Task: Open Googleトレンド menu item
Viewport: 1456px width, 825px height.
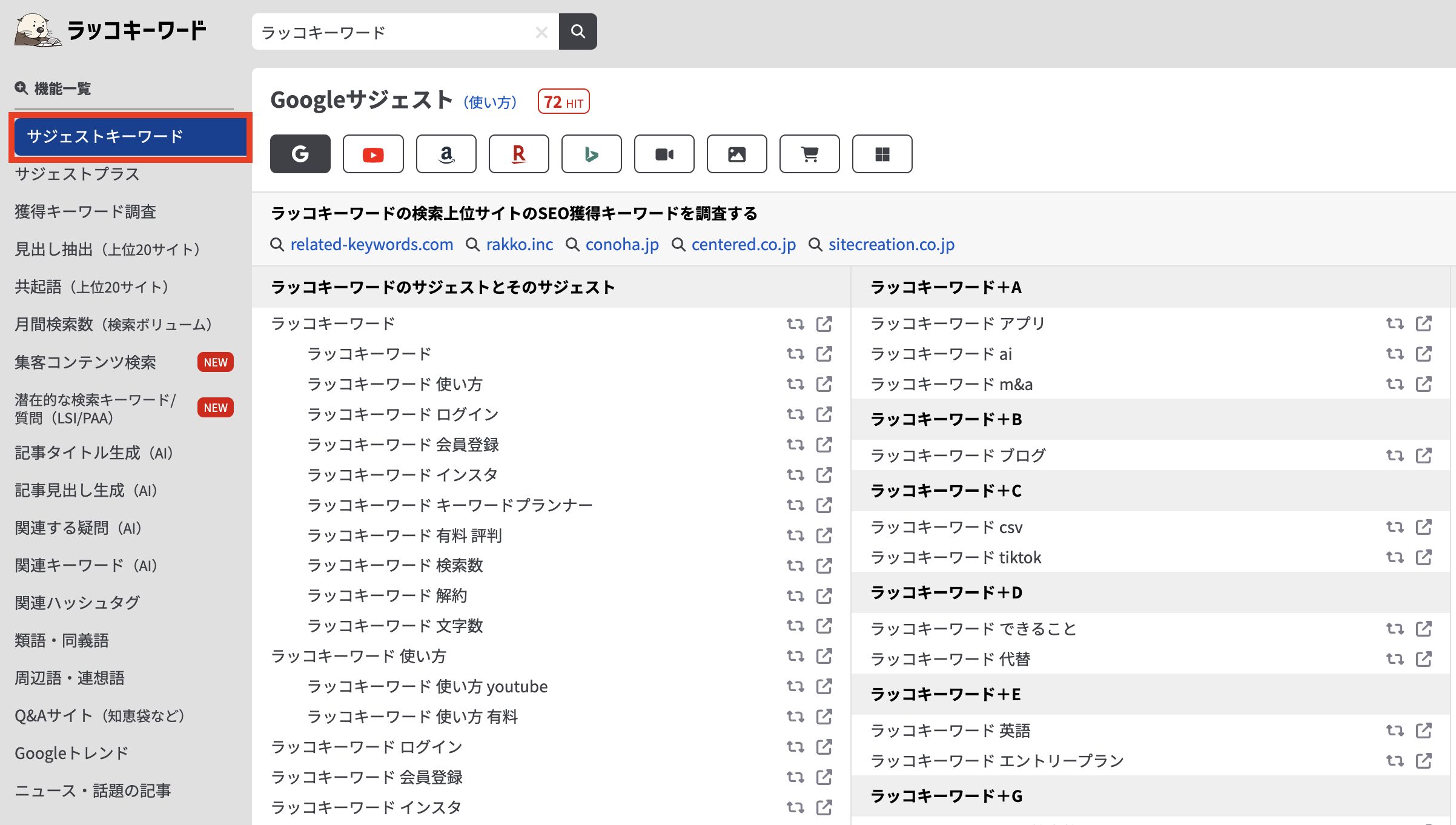Action: click(x=71, y=753)
